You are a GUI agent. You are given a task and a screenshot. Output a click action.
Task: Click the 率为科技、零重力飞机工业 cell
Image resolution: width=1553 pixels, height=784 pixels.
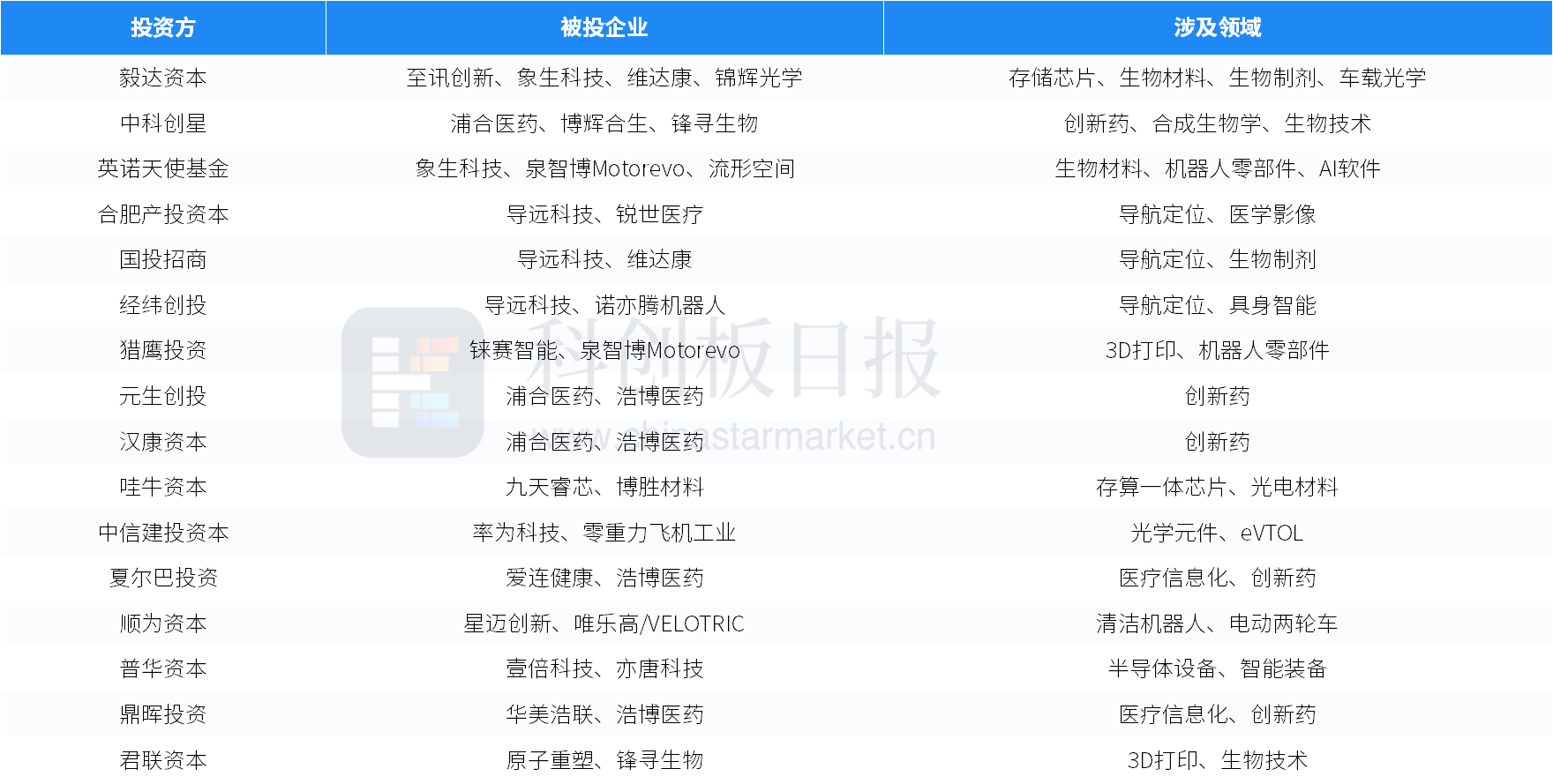tap(604, 533)
